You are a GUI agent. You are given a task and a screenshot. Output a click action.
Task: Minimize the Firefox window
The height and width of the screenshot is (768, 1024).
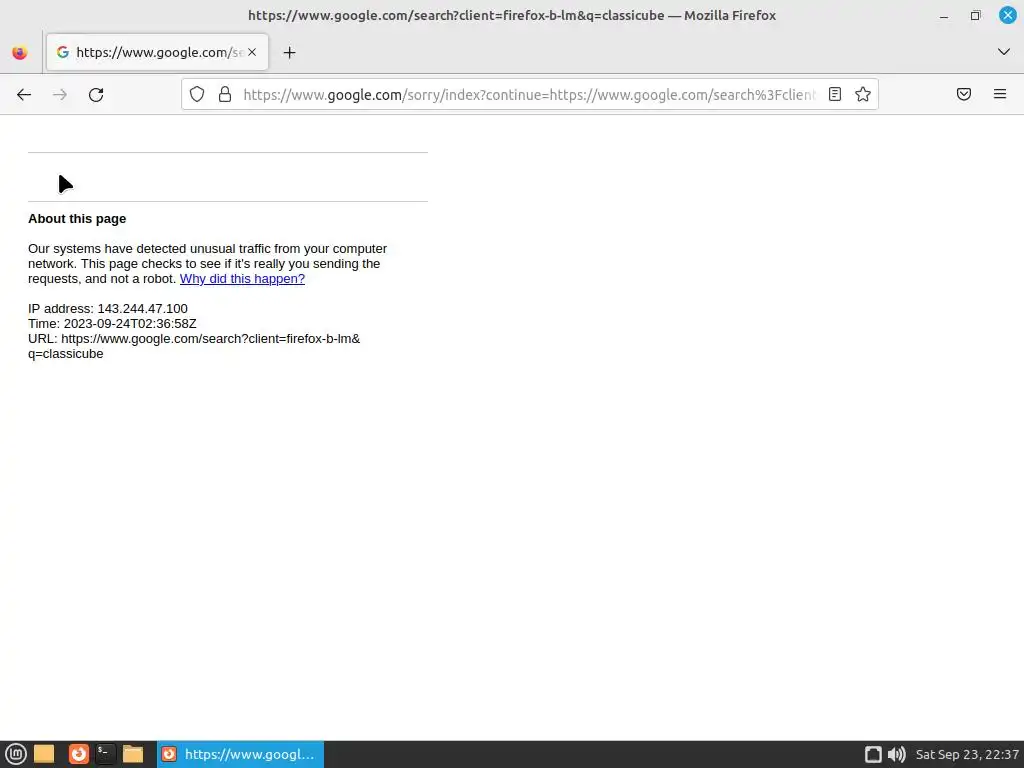coord(944,16)
